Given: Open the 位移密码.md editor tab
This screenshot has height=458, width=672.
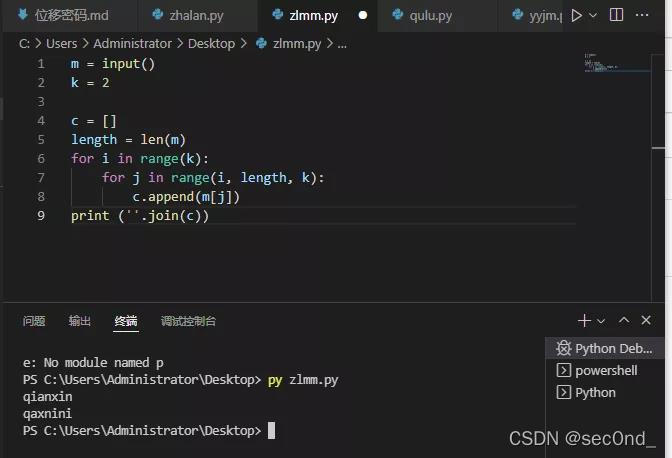Looking at the screenshot, I should coord(69,16).
